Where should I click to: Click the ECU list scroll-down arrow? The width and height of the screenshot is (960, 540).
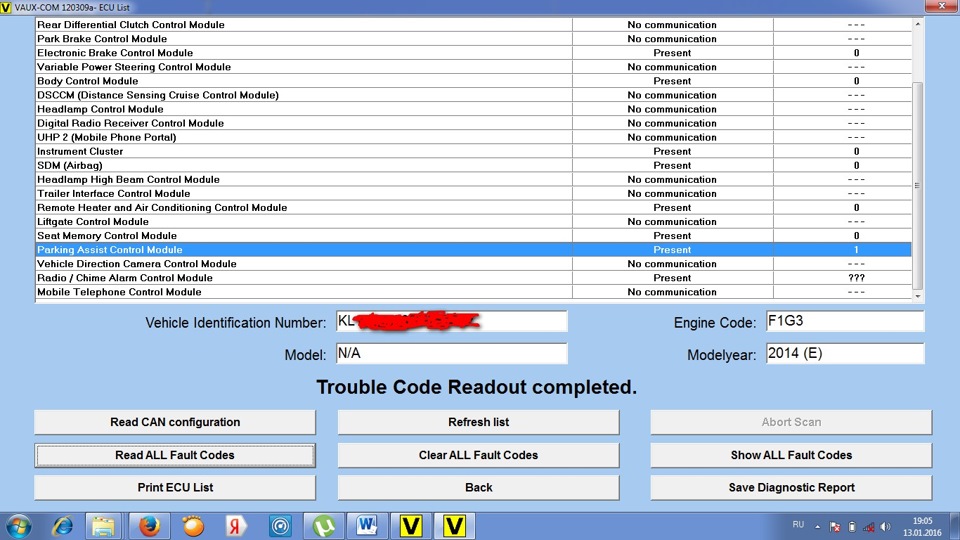pos(917,296)
